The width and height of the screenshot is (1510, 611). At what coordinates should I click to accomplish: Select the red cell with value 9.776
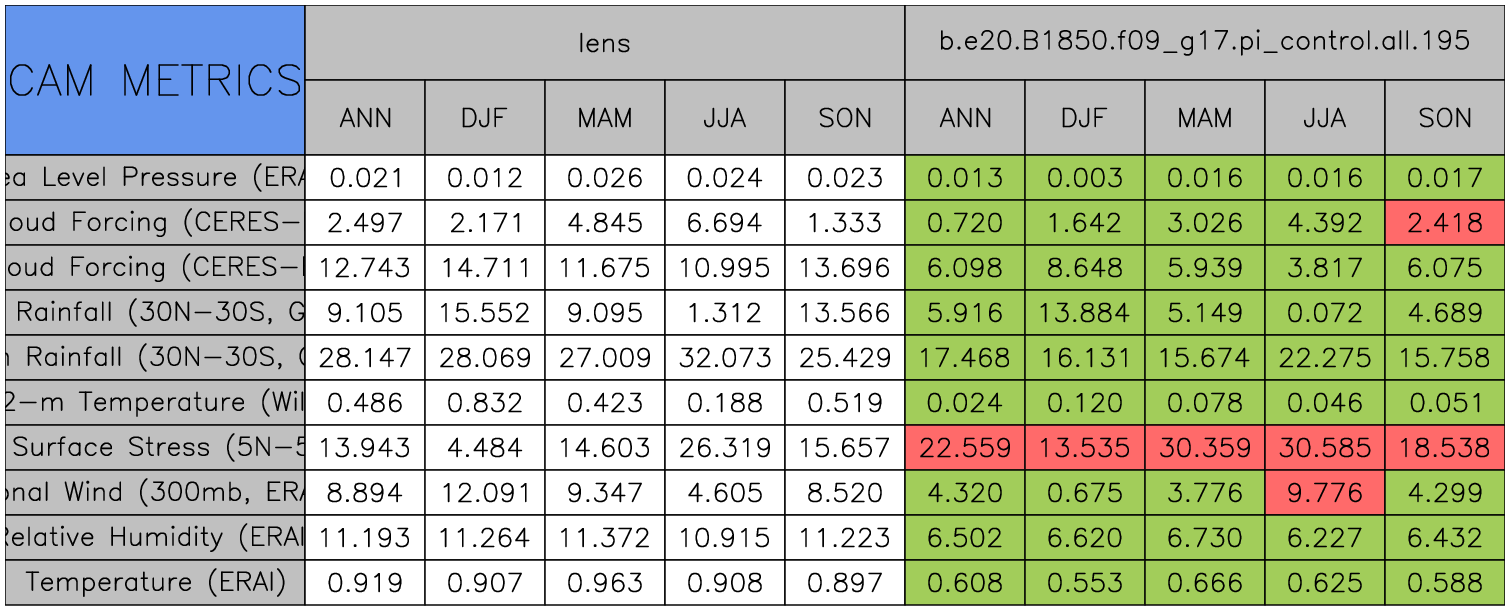[x=1324, y=493]
